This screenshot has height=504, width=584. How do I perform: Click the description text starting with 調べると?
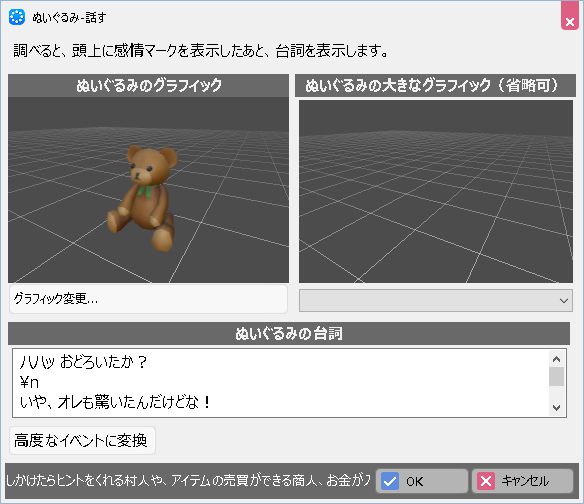click(201, 51)
